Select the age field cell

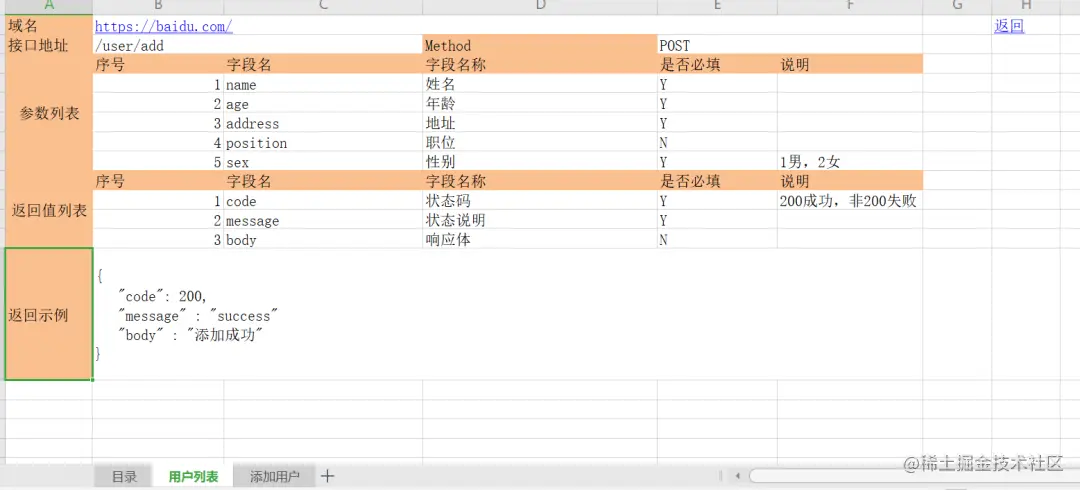323,104
